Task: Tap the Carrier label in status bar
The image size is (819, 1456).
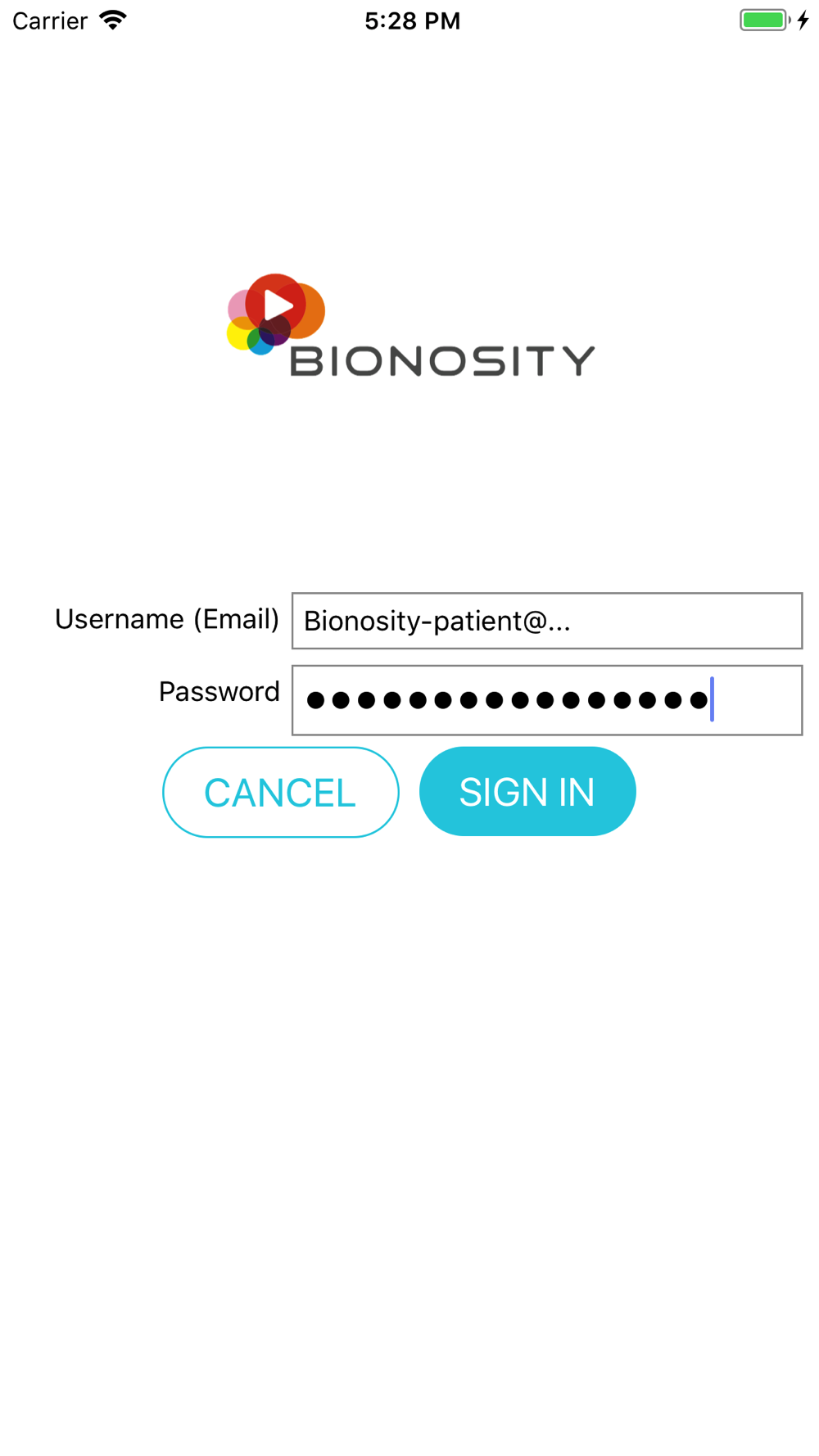Action: click(50, 20)
